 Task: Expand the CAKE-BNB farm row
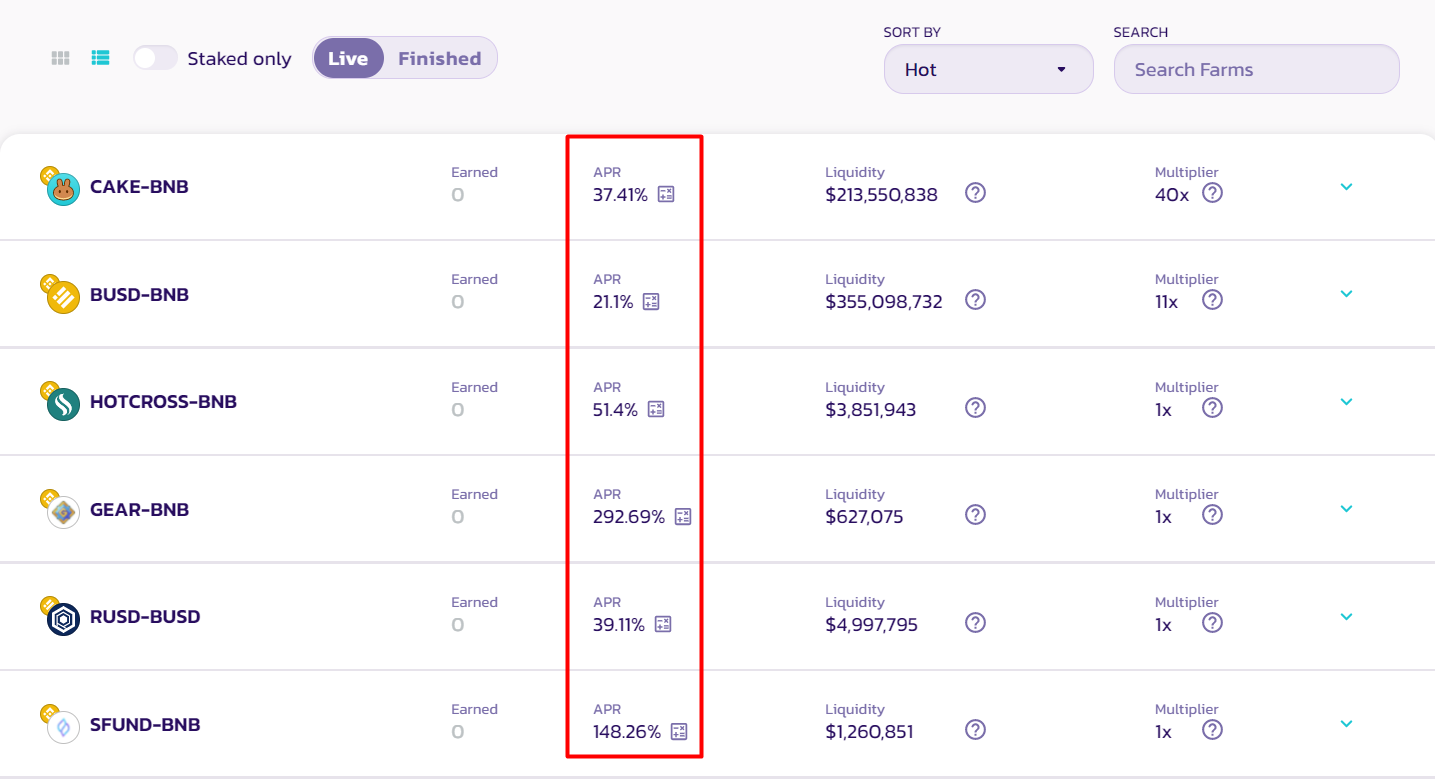click(1346, 187)
